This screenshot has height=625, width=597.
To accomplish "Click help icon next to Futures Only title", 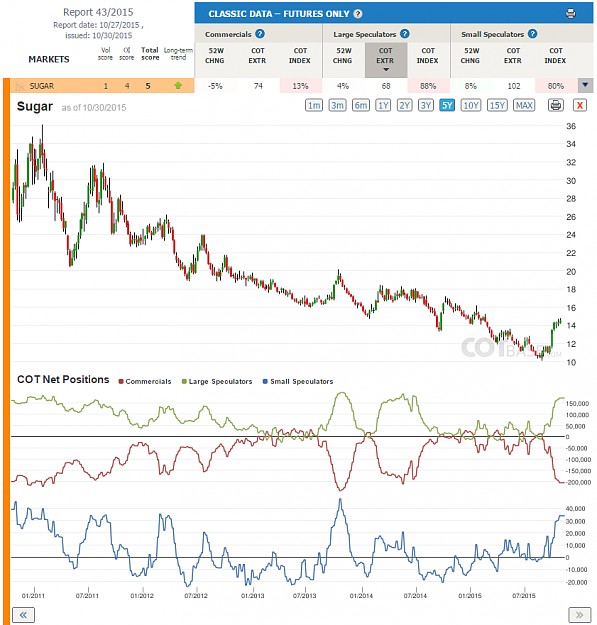I will pyautogui.click(x=358, y=14).
